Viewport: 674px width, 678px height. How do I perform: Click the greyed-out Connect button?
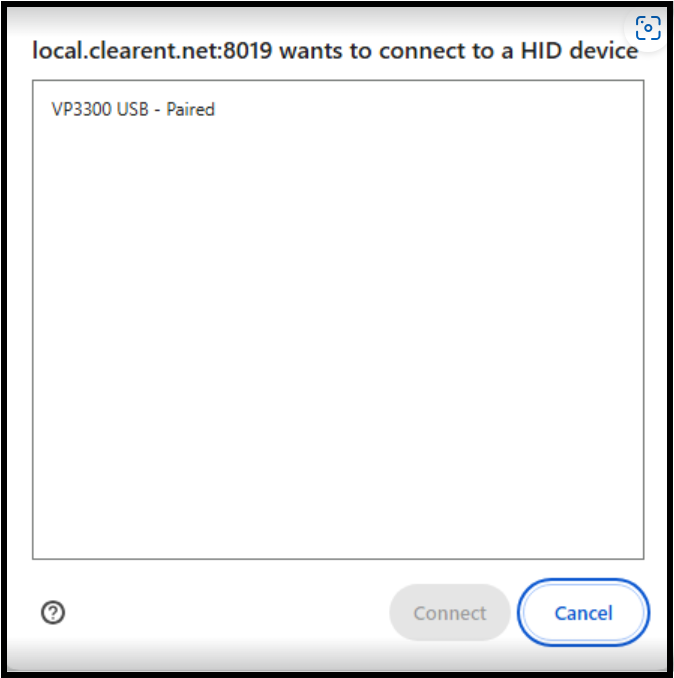click(450, 612)
